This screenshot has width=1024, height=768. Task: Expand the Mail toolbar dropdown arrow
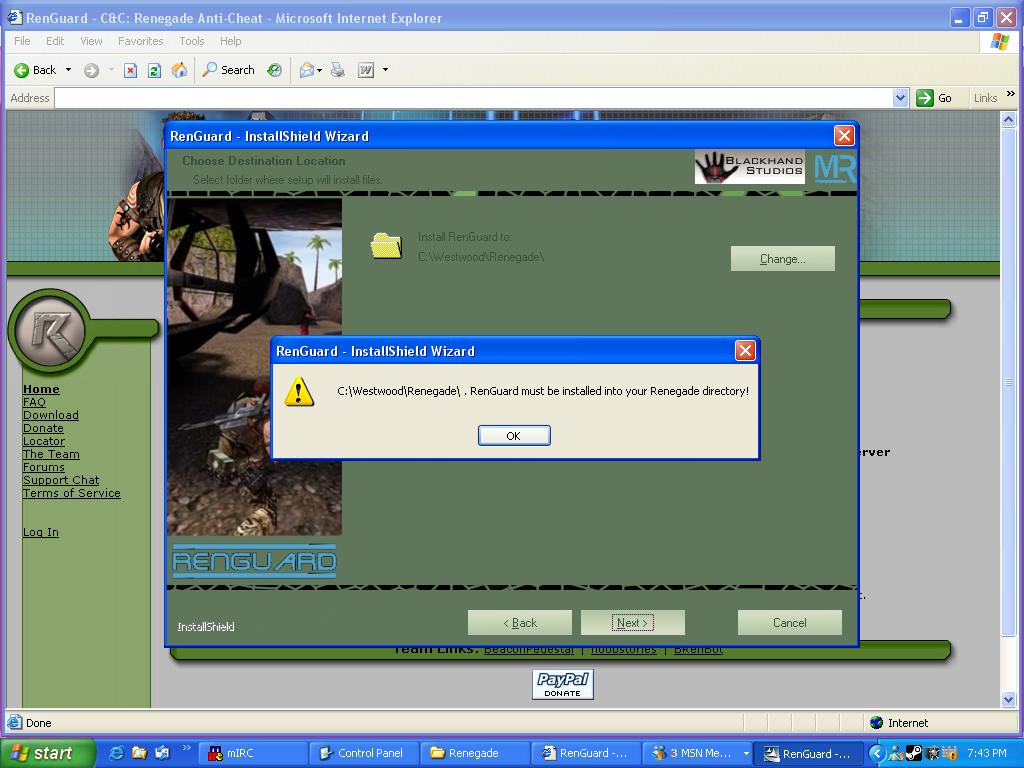[320, 70]
